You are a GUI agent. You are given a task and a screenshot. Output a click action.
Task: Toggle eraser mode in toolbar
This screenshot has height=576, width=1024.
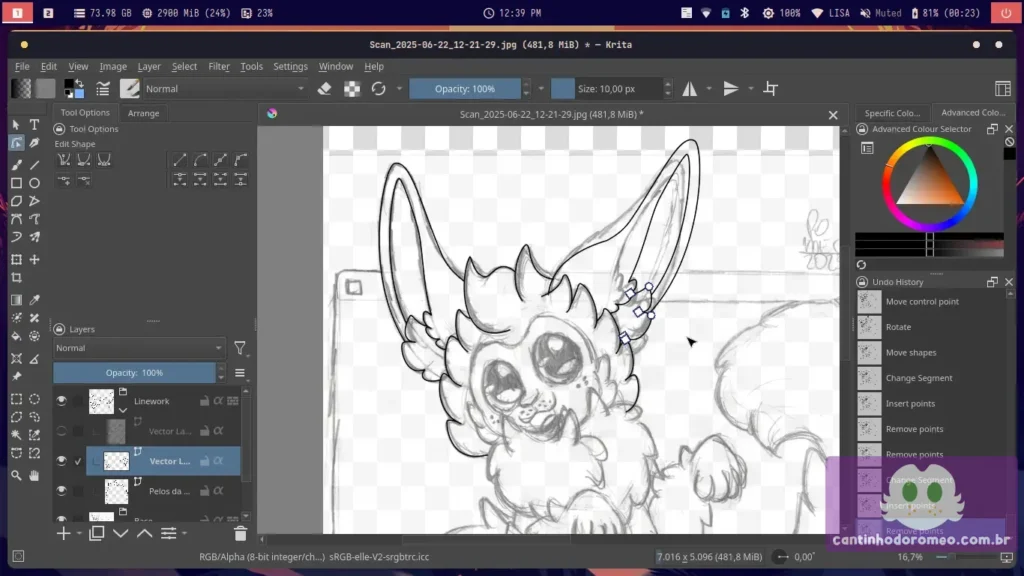point(325,89)
